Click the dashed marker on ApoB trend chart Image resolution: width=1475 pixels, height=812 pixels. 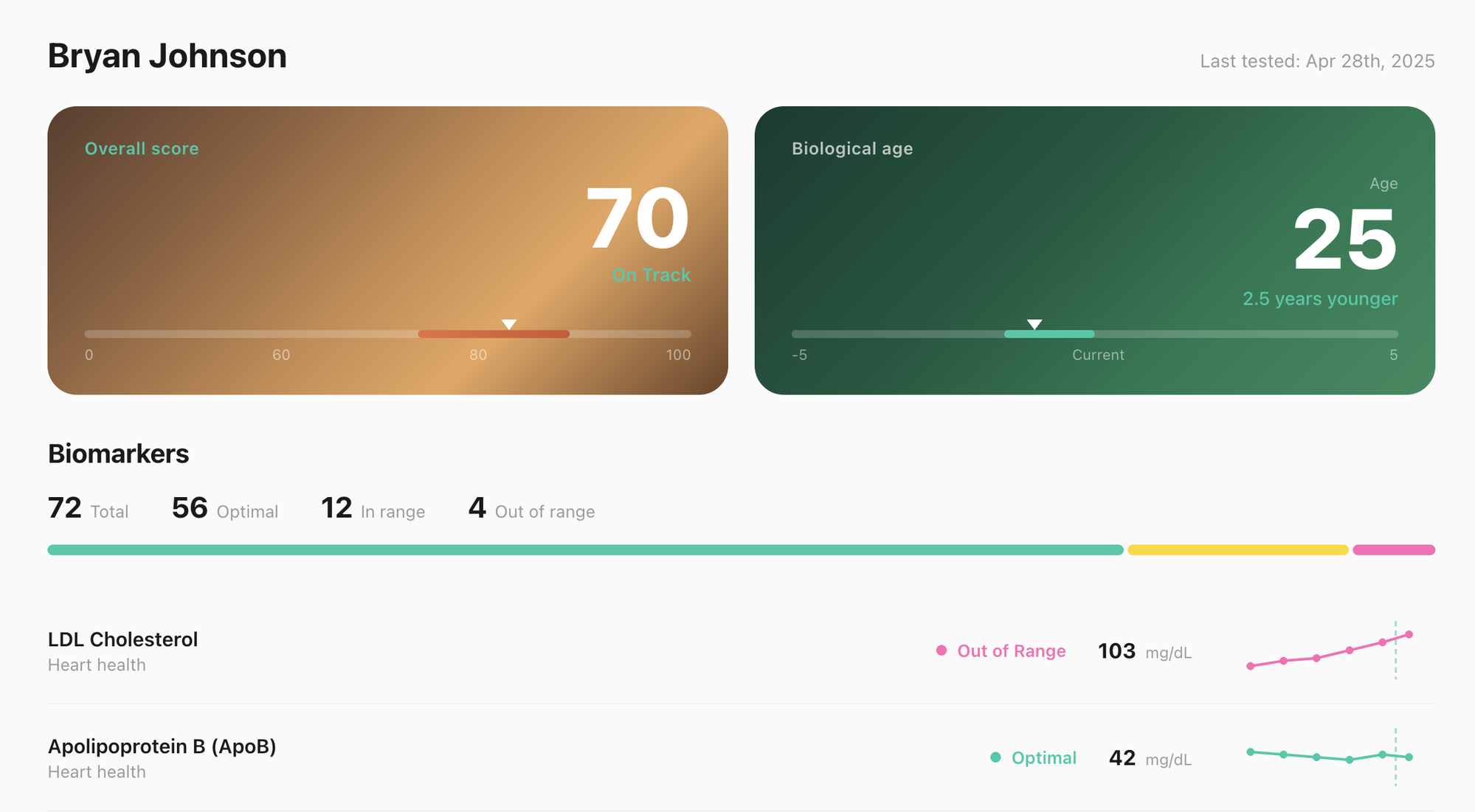pos(1395,757)
